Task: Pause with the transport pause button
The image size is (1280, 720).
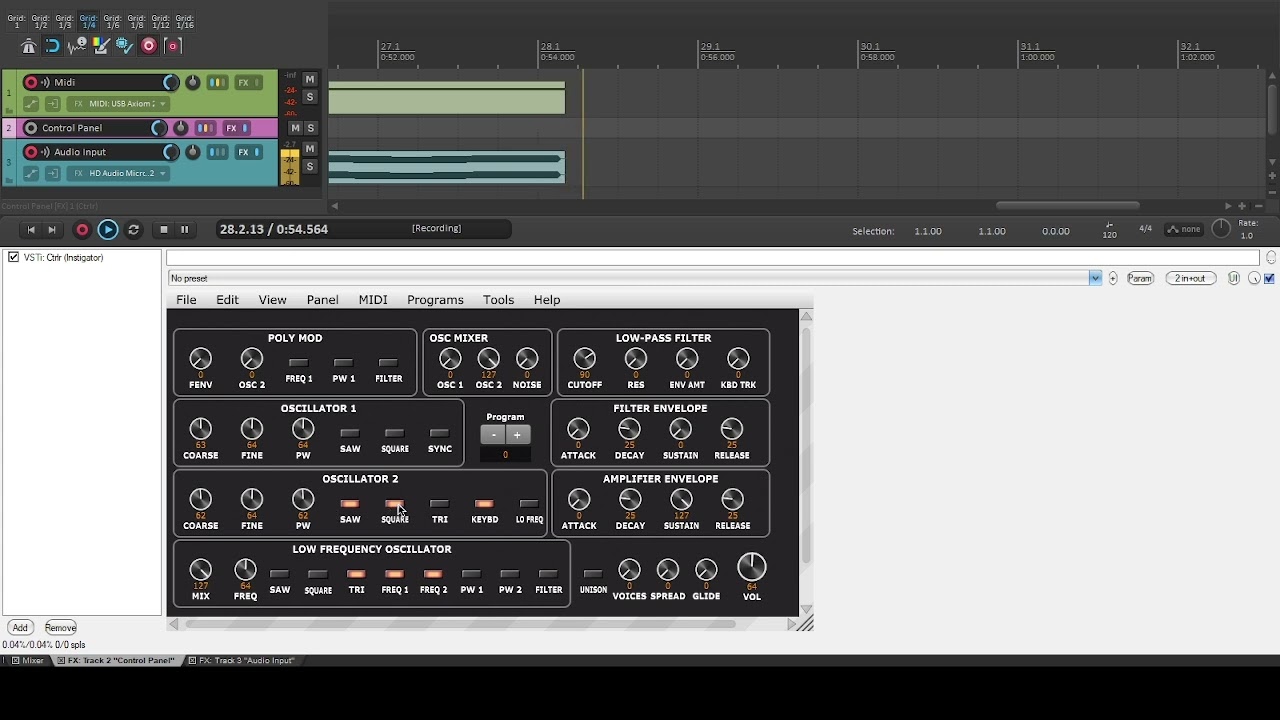Action: click(x=184, y=230)
